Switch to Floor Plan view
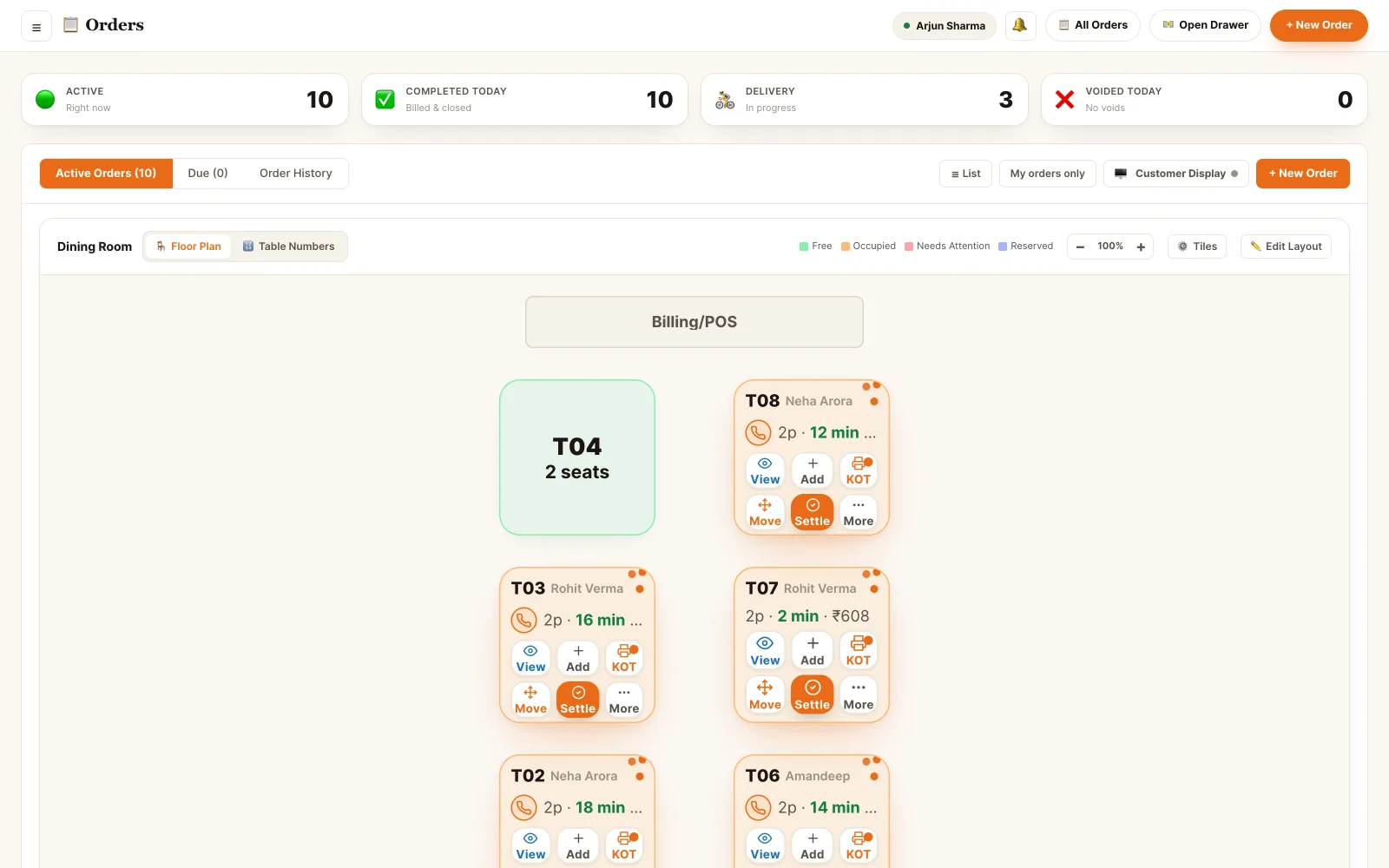This screenshot has width=1389, height=868. click(x=188, y=247)
